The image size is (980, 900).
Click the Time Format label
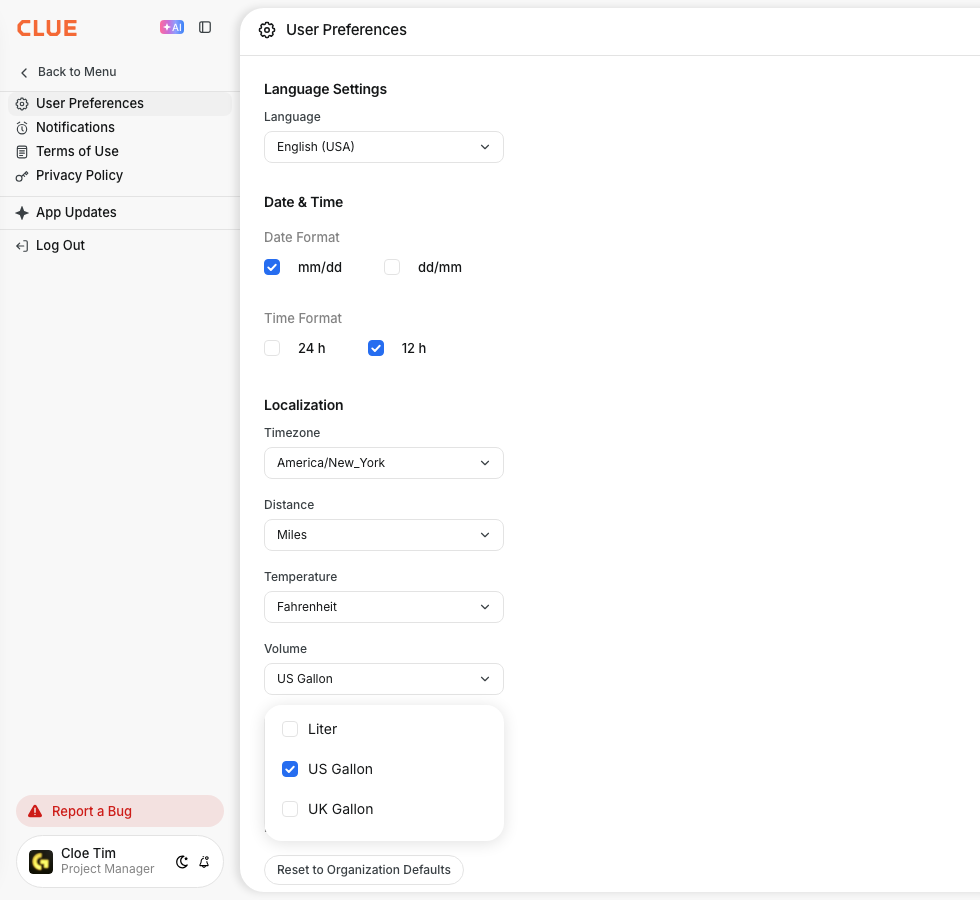[x=302, y=318]
